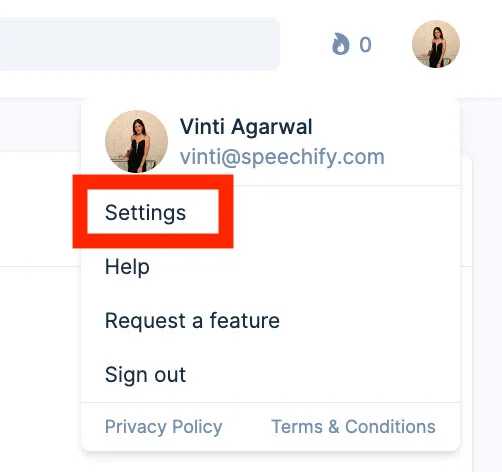502x472 pixels.
Task: Click the word out in Sign out
Action: (x=170, y=375)
